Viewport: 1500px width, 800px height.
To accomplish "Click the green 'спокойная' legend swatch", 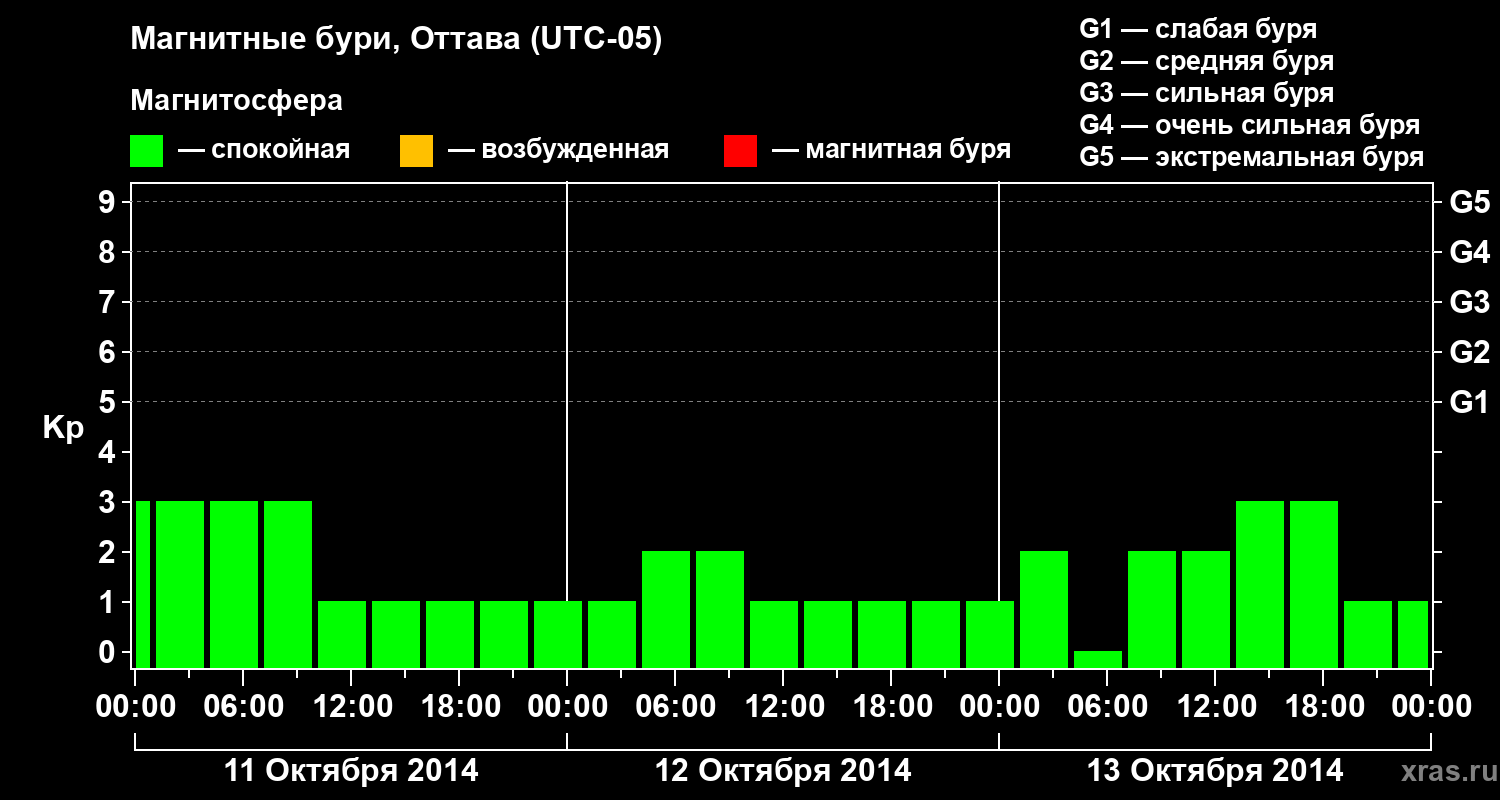I will 146,150.
